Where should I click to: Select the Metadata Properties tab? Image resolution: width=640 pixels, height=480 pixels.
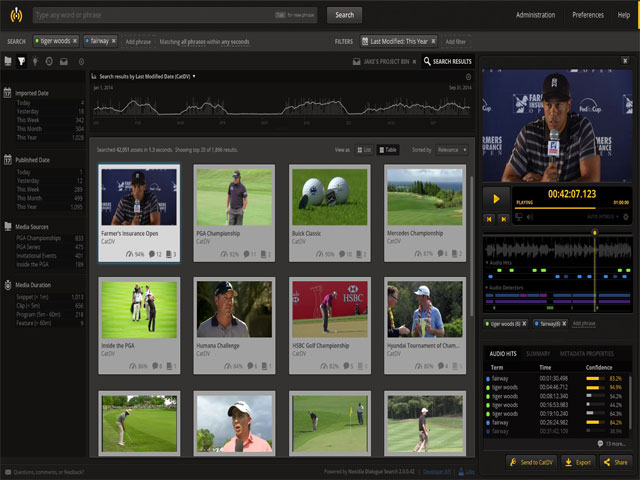[587, 353]
